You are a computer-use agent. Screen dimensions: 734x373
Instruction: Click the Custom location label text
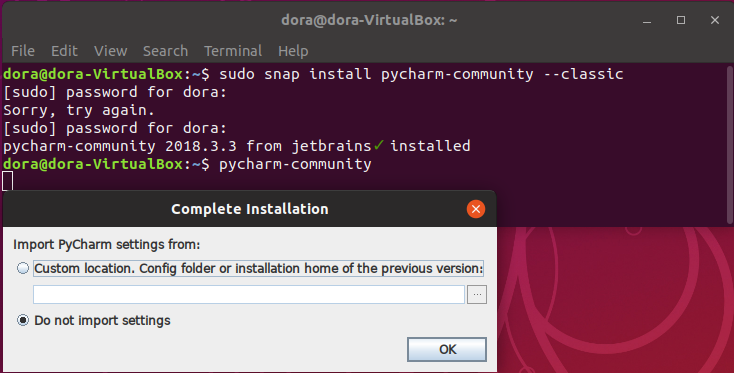(258, 268)
